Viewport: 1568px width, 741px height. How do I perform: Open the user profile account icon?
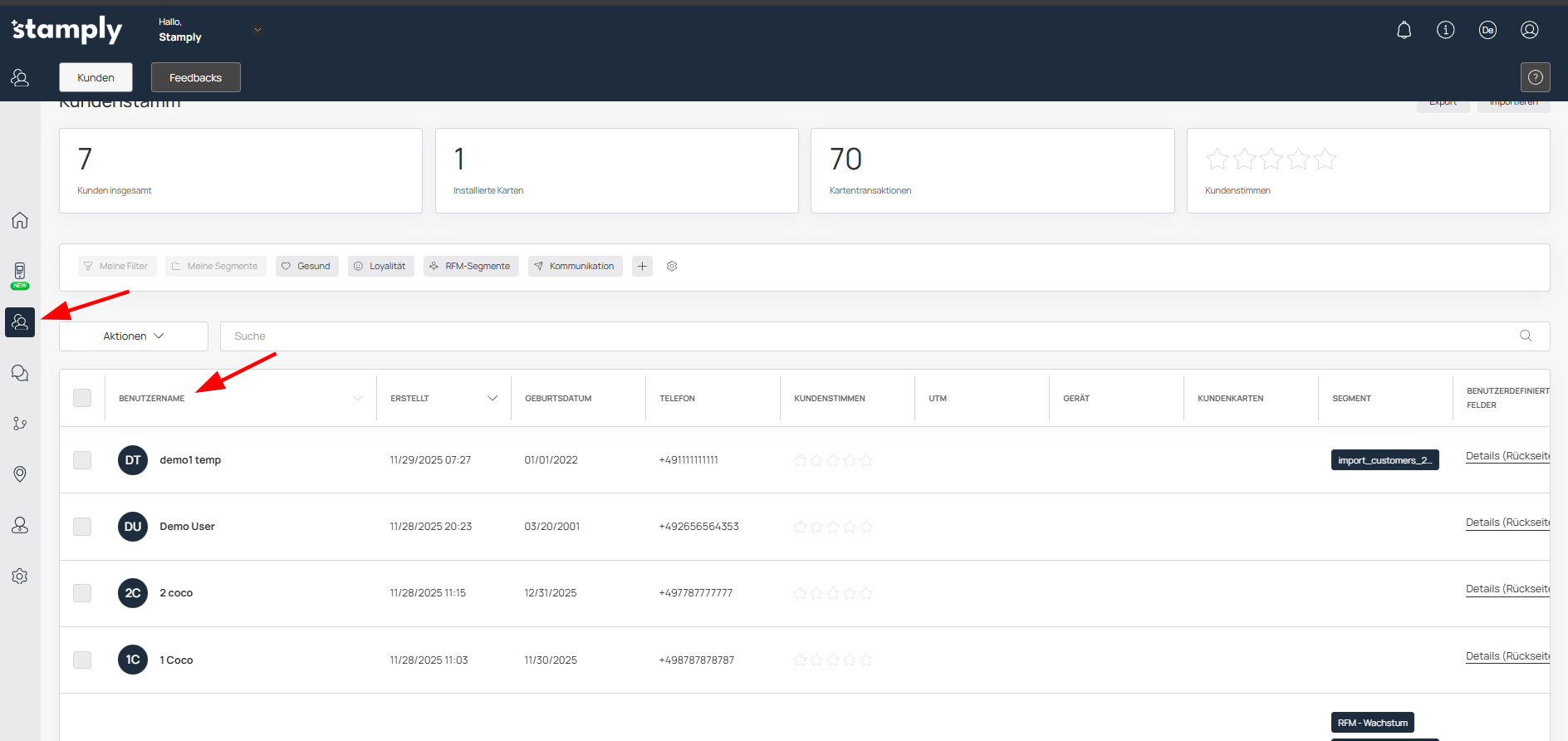click(x=1529, y=31)
